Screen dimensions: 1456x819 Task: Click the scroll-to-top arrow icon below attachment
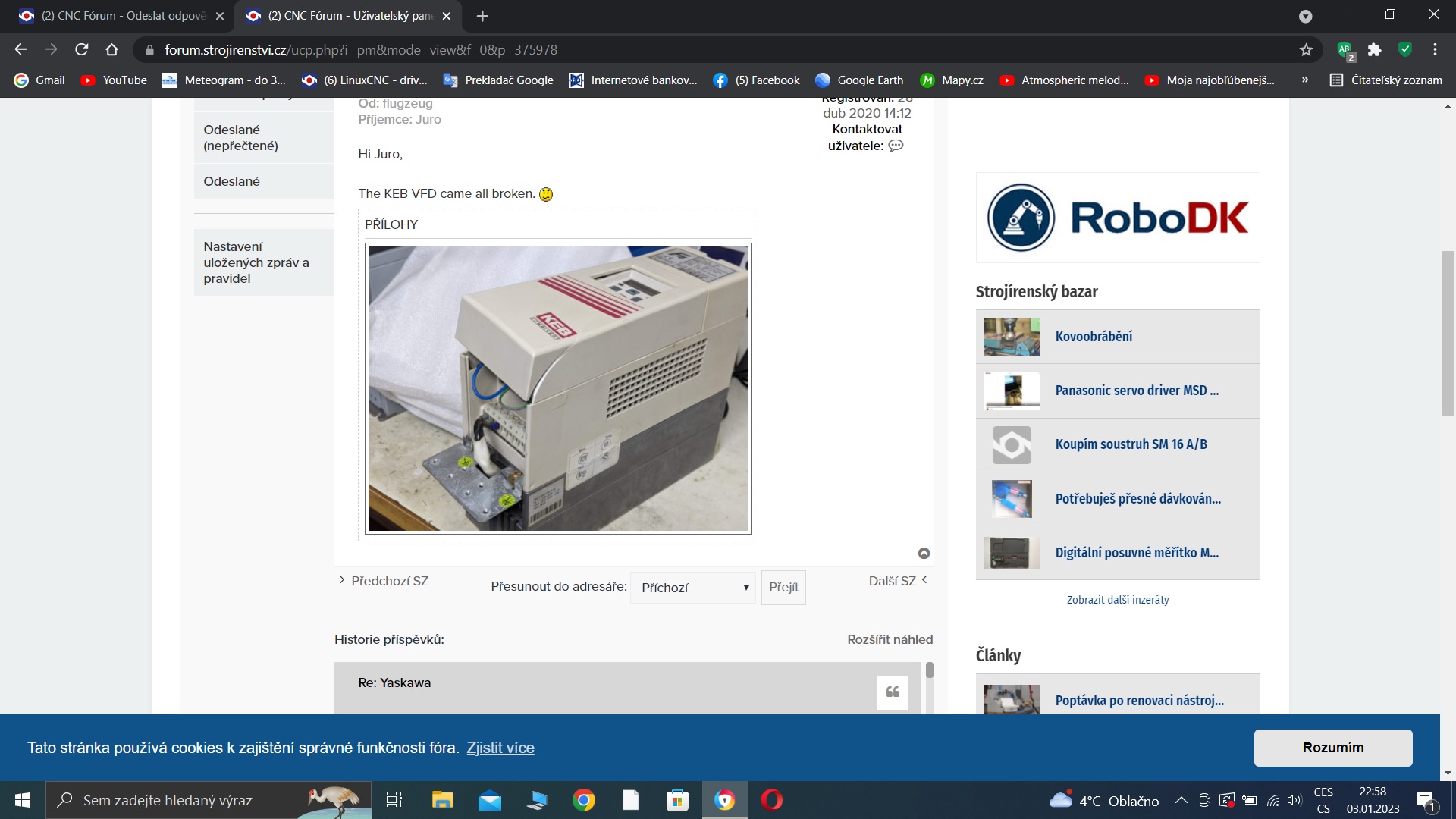(924, 554)
